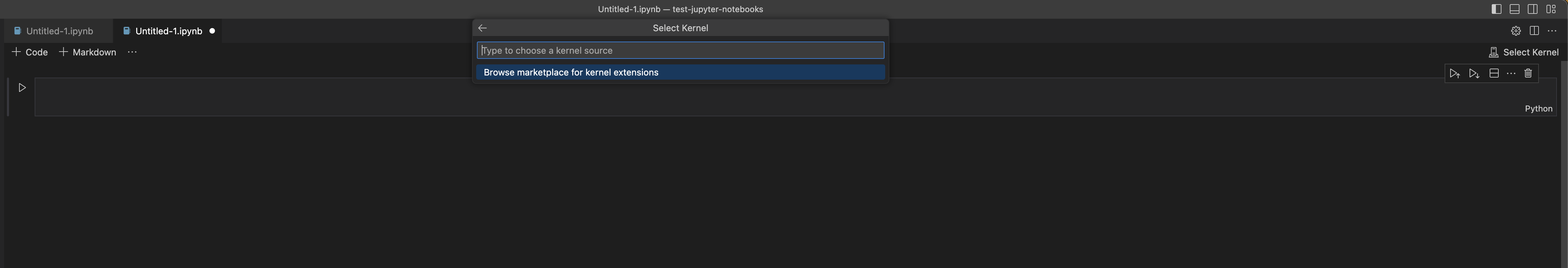The image size is (1568, 268).
Task: Execute the cell and all below
Action: pos(1474,73)
